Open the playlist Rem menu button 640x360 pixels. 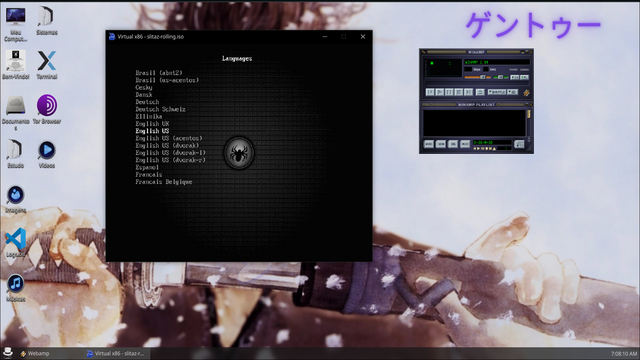coord(441,144)
